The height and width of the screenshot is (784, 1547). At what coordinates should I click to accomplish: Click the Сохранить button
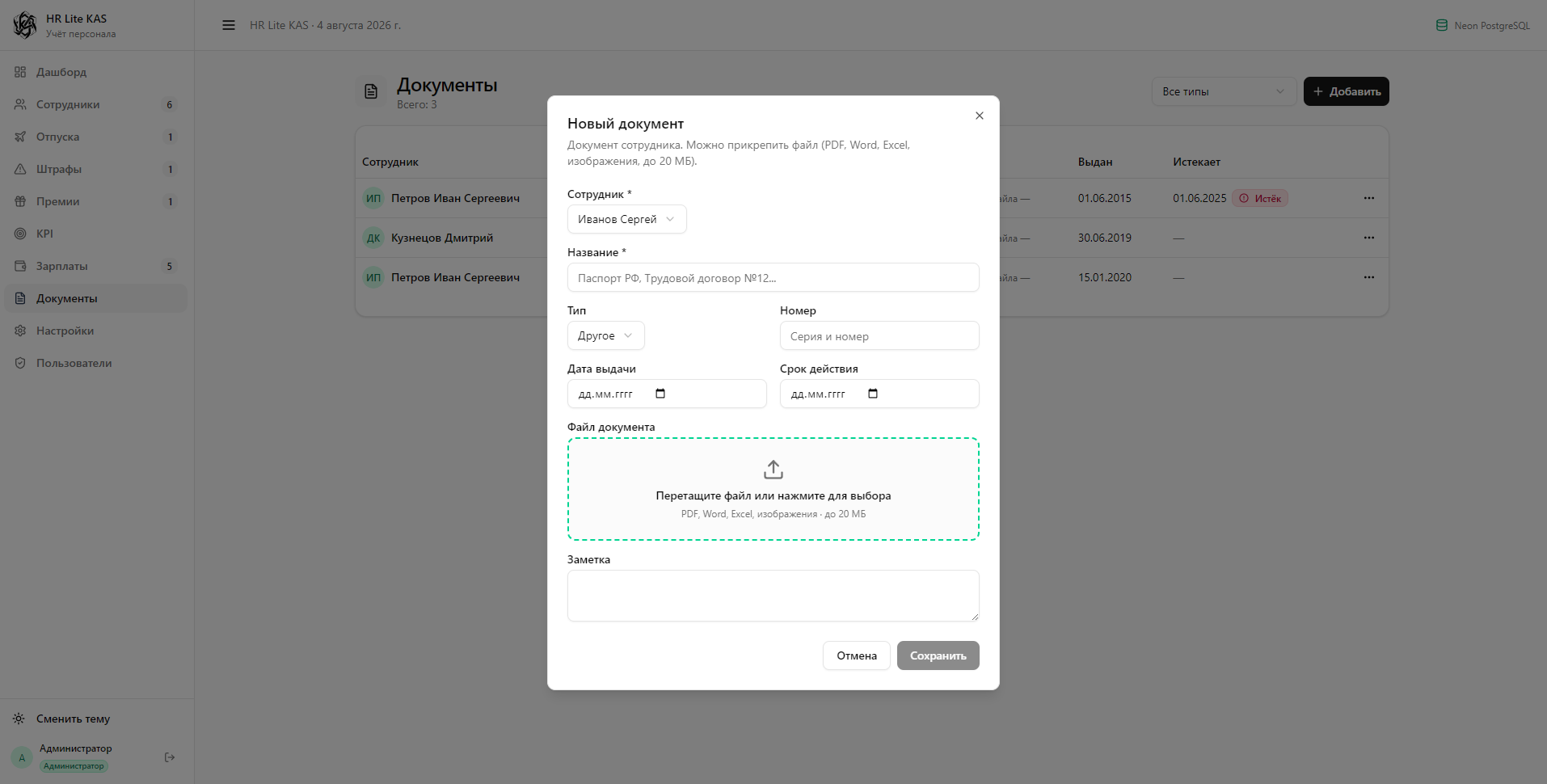coord(938,655)
